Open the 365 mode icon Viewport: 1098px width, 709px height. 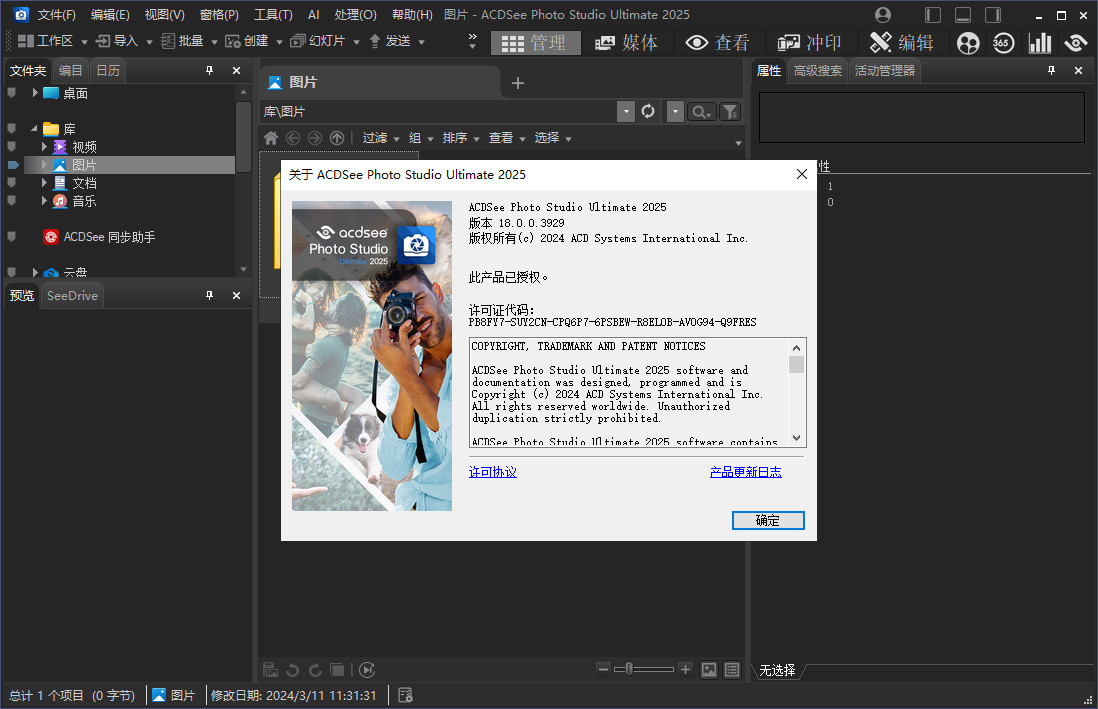coord(1004,42)
